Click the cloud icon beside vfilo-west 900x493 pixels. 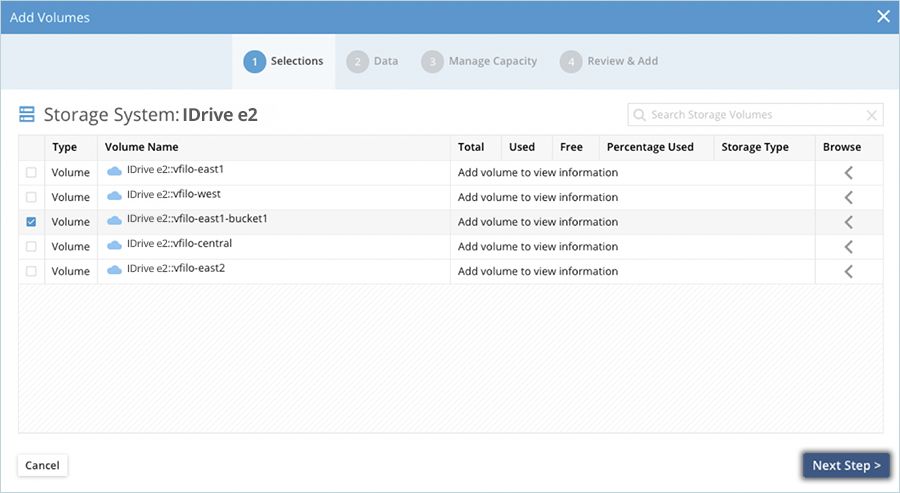(114, 196)
